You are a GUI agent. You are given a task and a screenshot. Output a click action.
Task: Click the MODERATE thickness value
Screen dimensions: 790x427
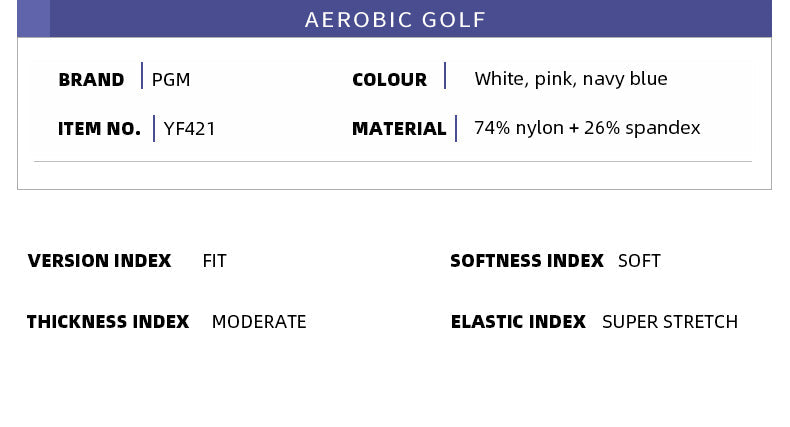tap(259, 322)
